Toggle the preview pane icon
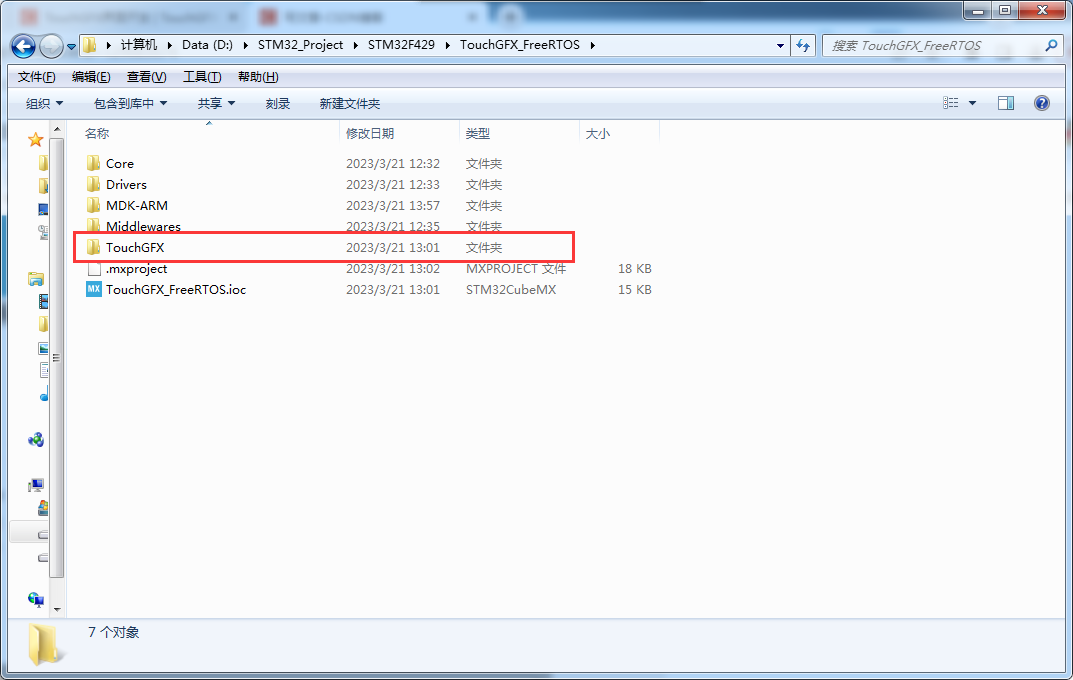 [1006, 103]
